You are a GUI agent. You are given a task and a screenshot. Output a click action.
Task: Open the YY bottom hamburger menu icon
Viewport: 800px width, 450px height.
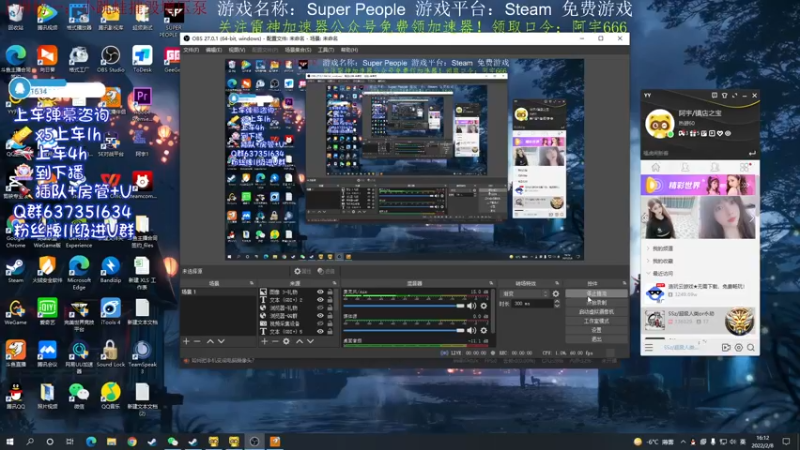[649, 347]
